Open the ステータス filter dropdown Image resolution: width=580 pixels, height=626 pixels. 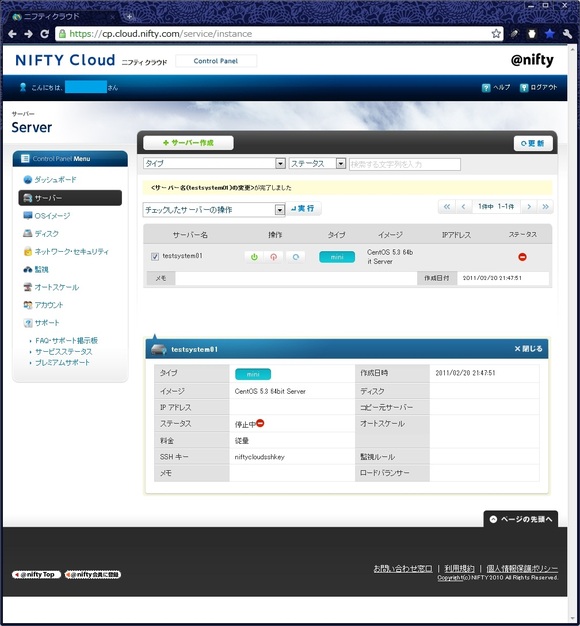pos(317,163)
